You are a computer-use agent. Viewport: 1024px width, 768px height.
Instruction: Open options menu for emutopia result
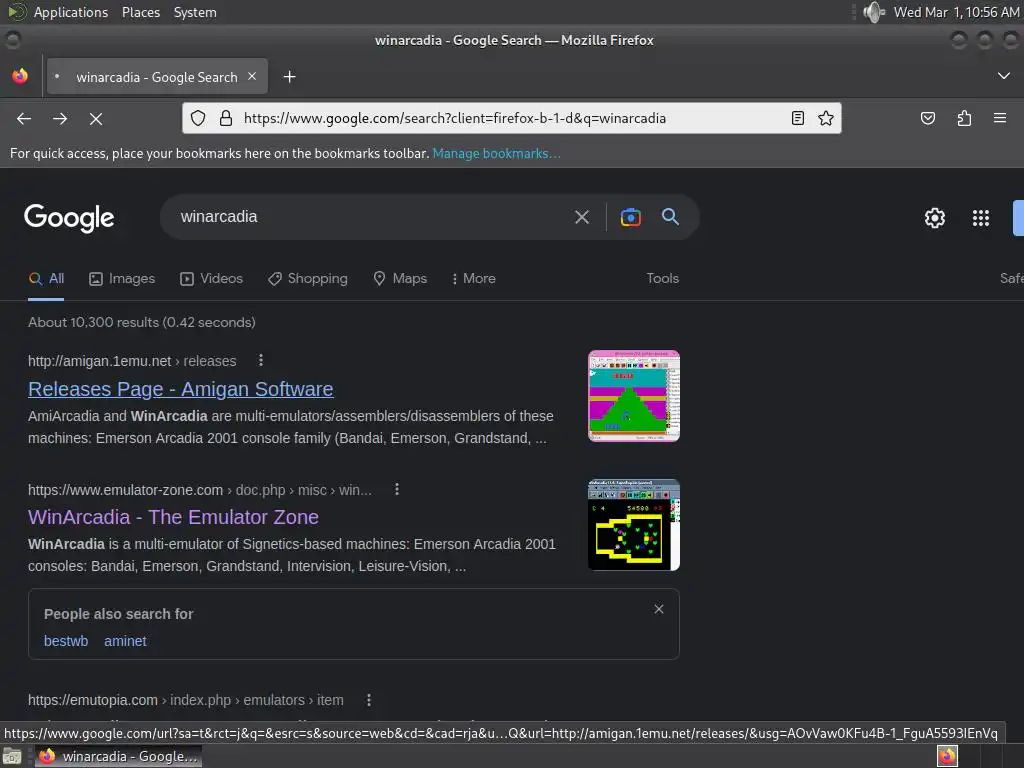tap(369, 700)
